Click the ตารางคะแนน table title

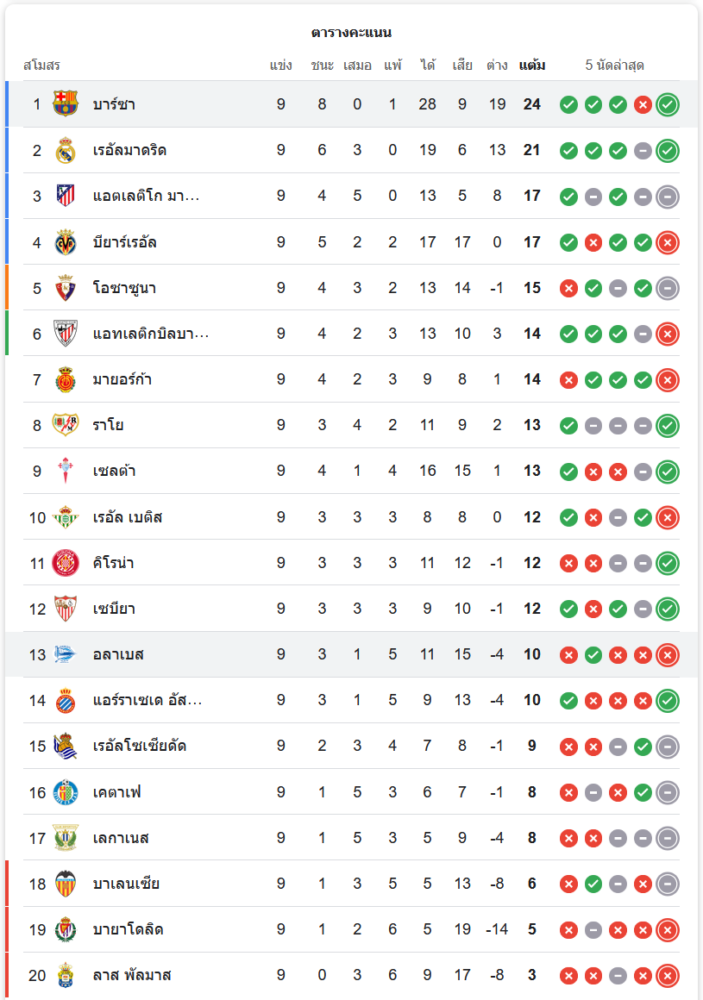pos(351,32)
